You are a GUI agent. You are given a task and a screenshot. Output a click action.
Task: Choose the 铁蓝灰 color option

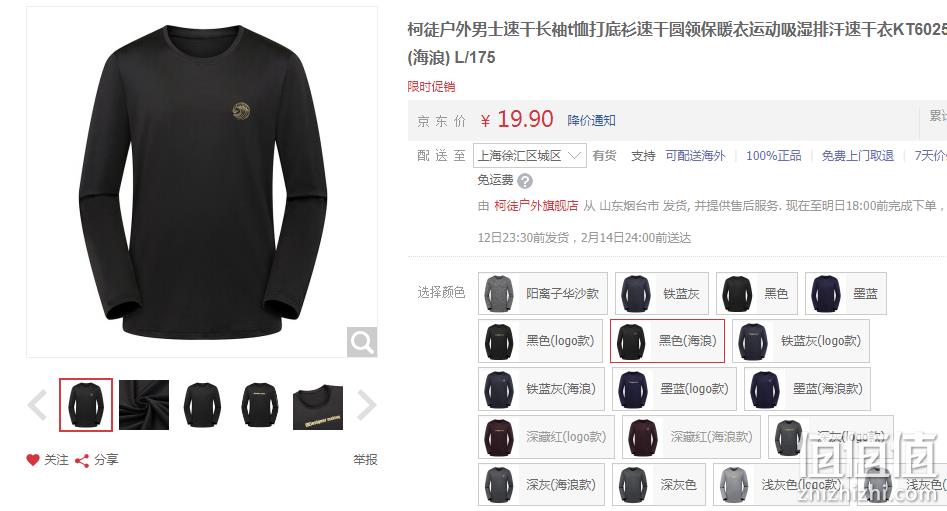(661, 294)
